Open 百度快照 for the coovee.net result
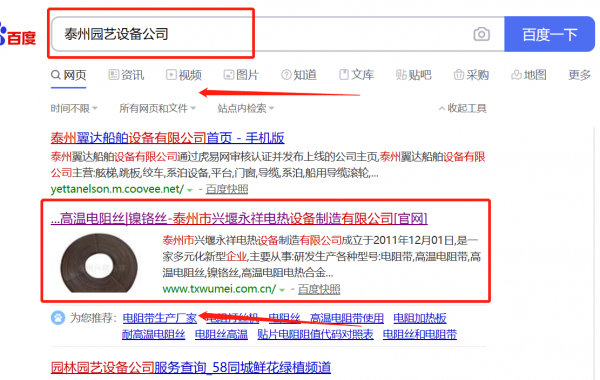The height and width of the screenshot is (380, 600). tap(227, 189)
